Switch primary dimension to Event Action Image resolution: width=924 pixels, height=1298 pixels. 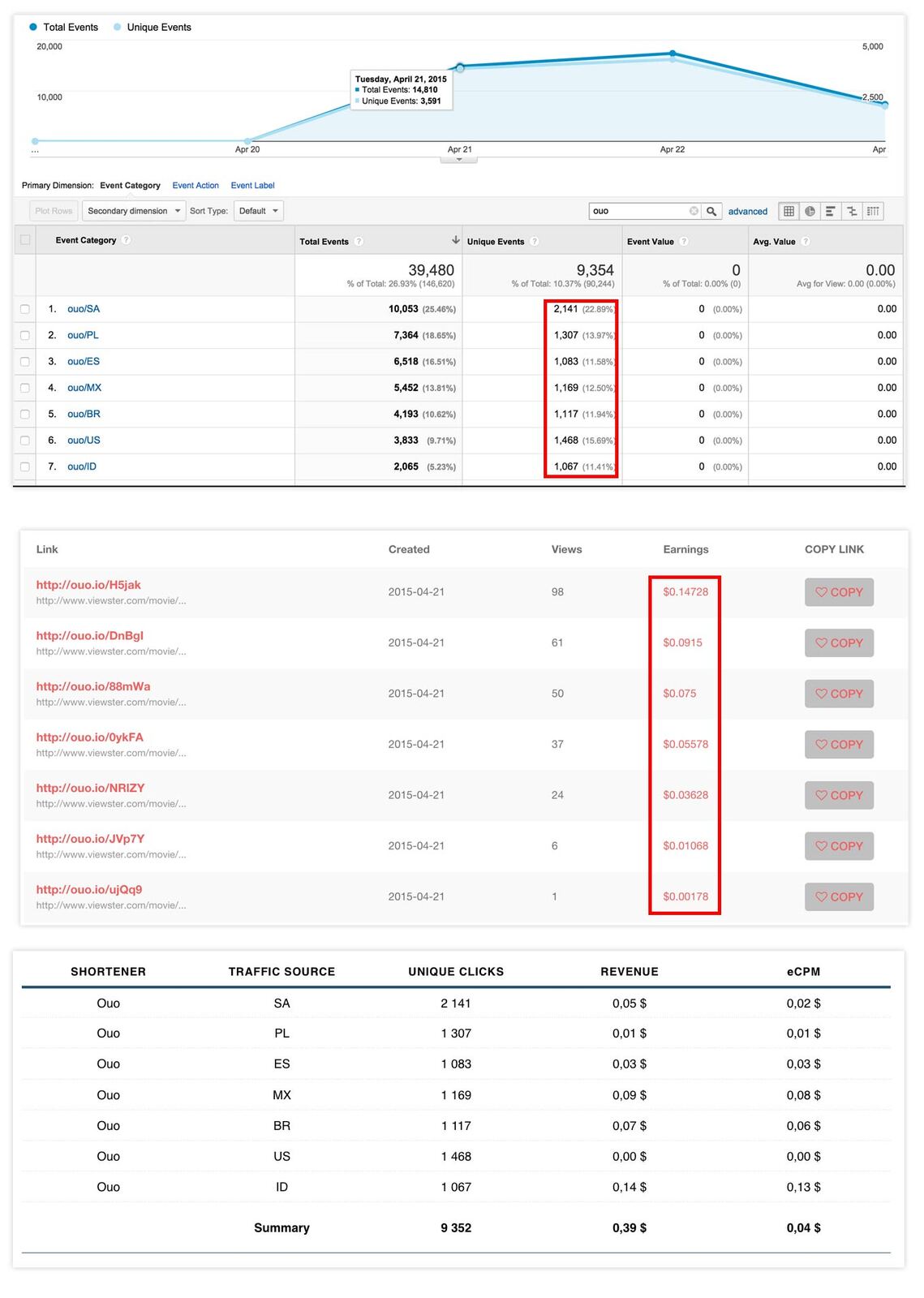(x=196, y=186)
